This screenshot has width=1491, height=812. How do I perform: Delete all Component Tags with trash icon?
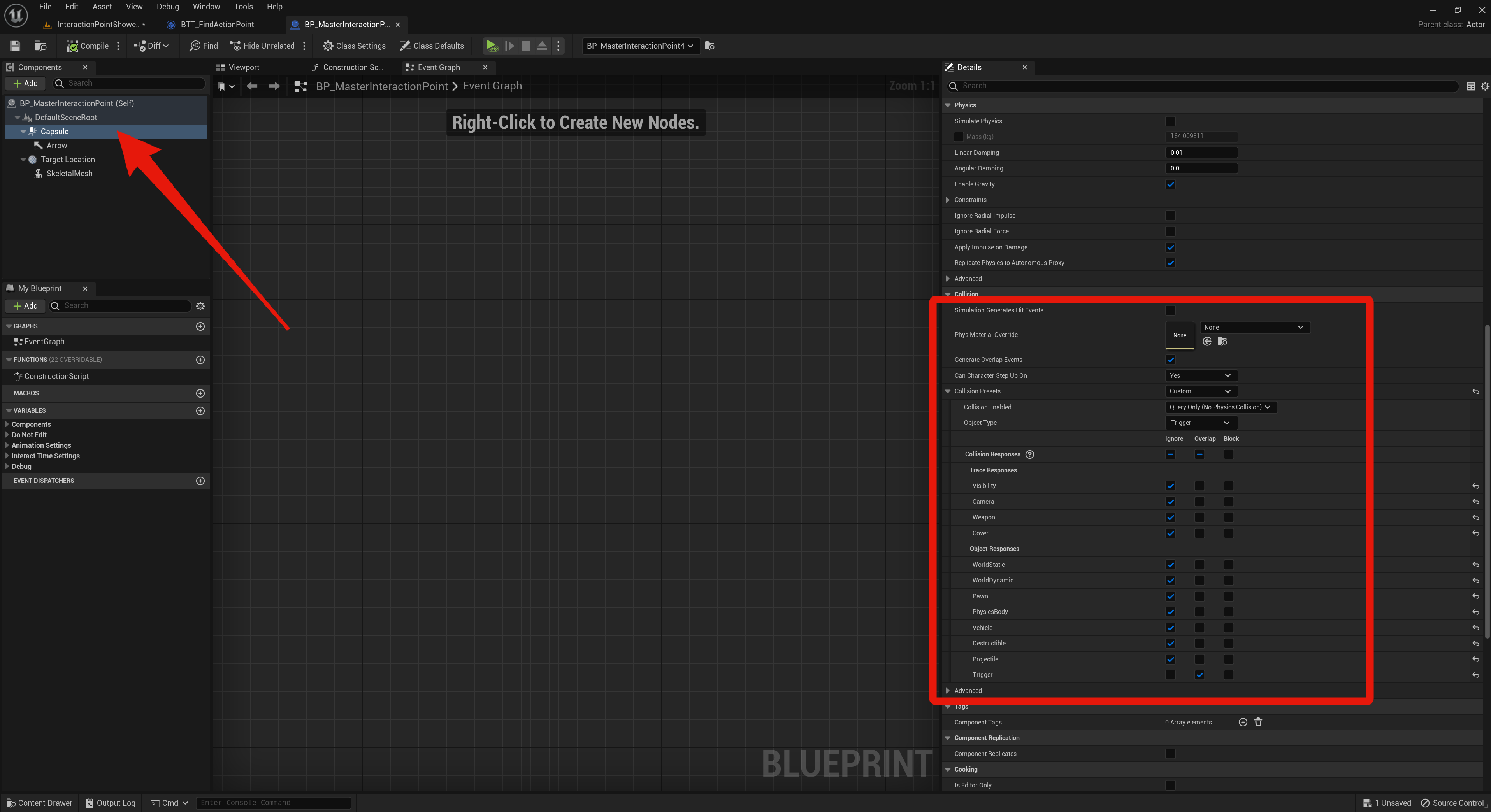[x=1258, y=722]
